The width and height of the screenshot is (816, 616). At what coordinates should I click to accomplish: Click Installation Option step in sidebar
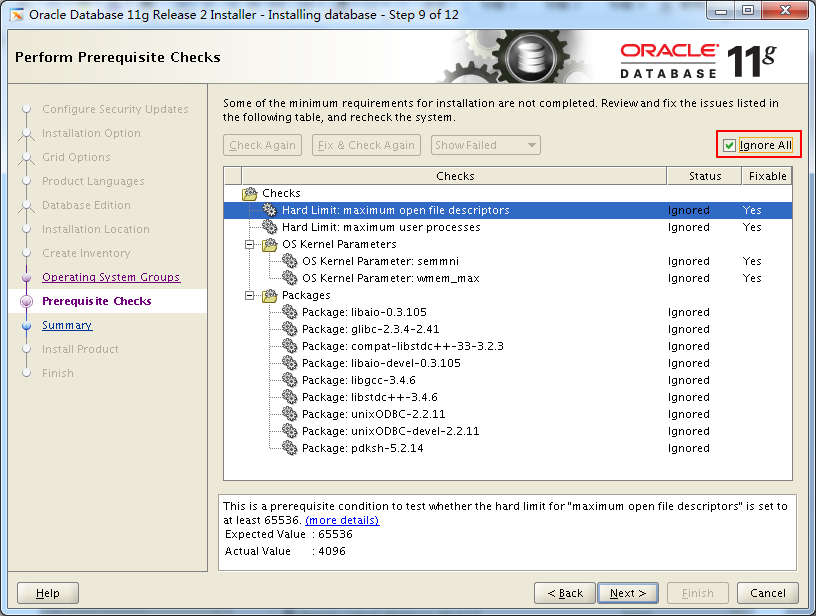[91, 133]
